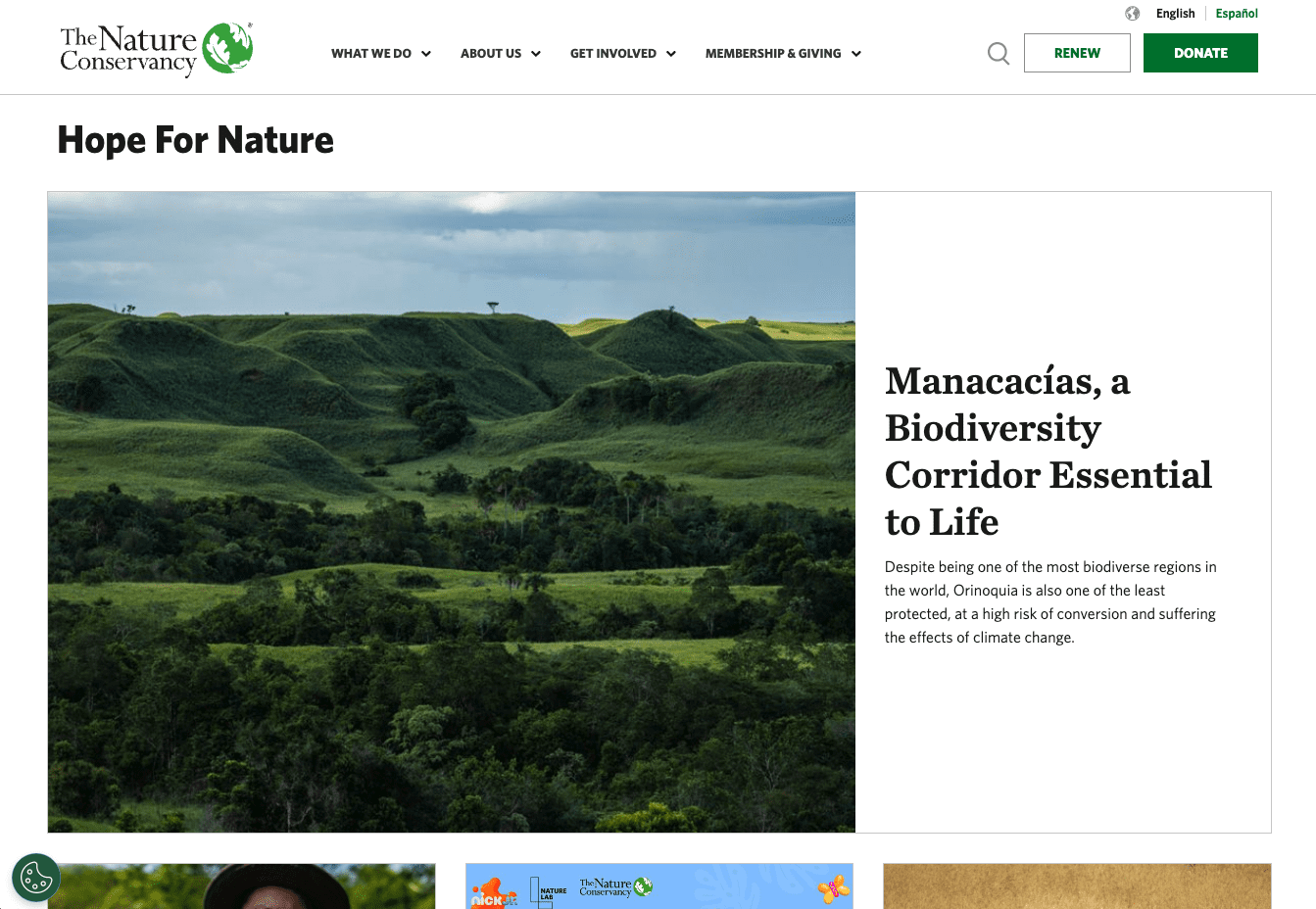Open cookie preferences icon
Image resolution: width=1316 pixels, height=909 pixels.
click(36, 878)
